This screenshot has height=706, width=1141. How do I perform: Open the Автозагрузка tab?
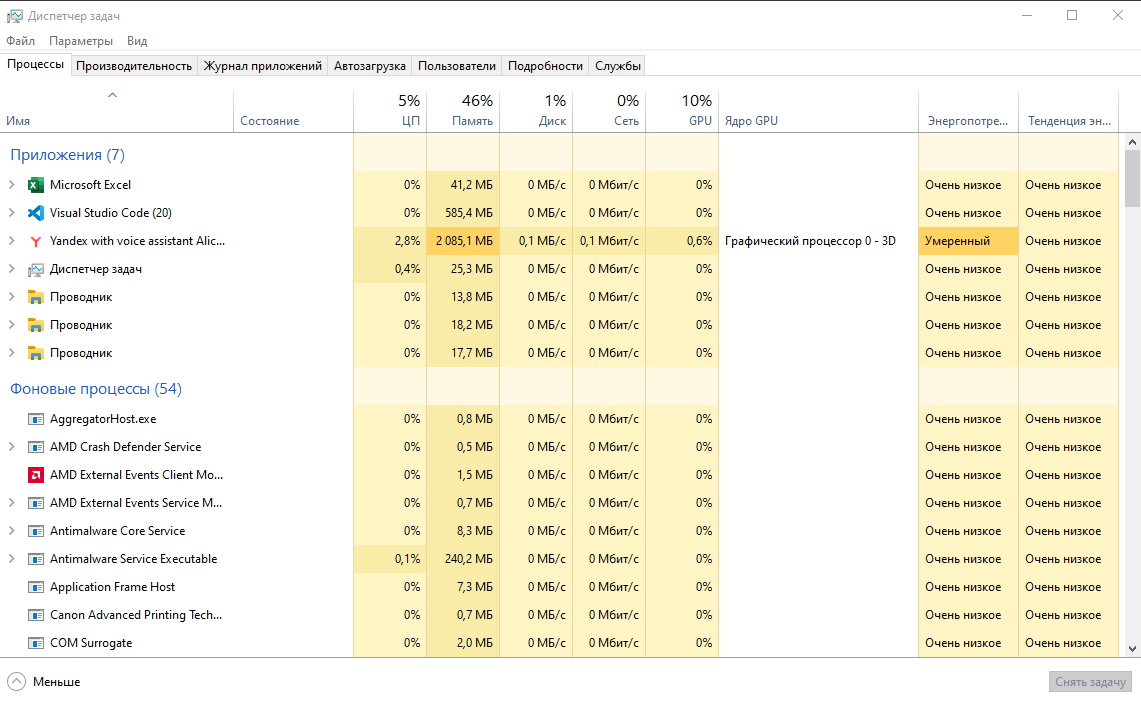(x=370, y=66)
